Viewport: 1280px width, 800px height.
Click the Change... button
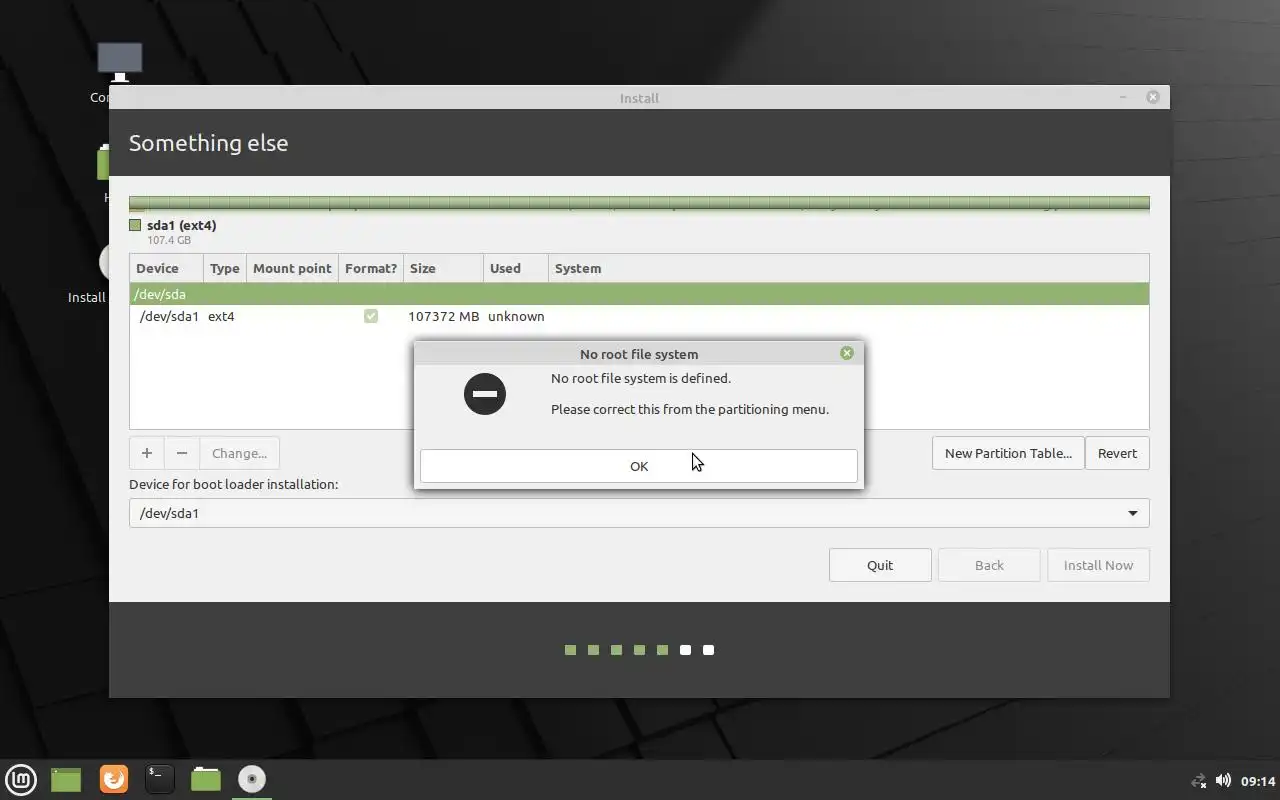(240, 453)
